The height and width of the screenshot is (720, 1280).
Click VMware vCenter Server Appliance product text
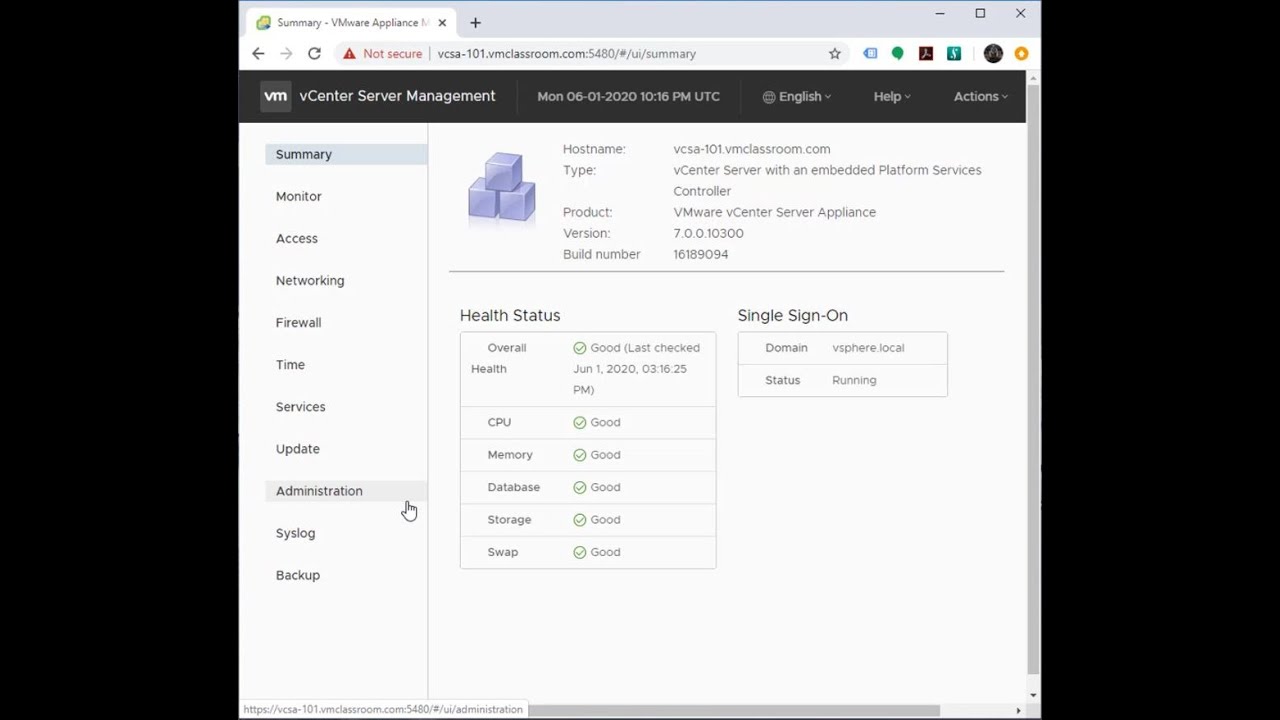(x=774, y=212)
